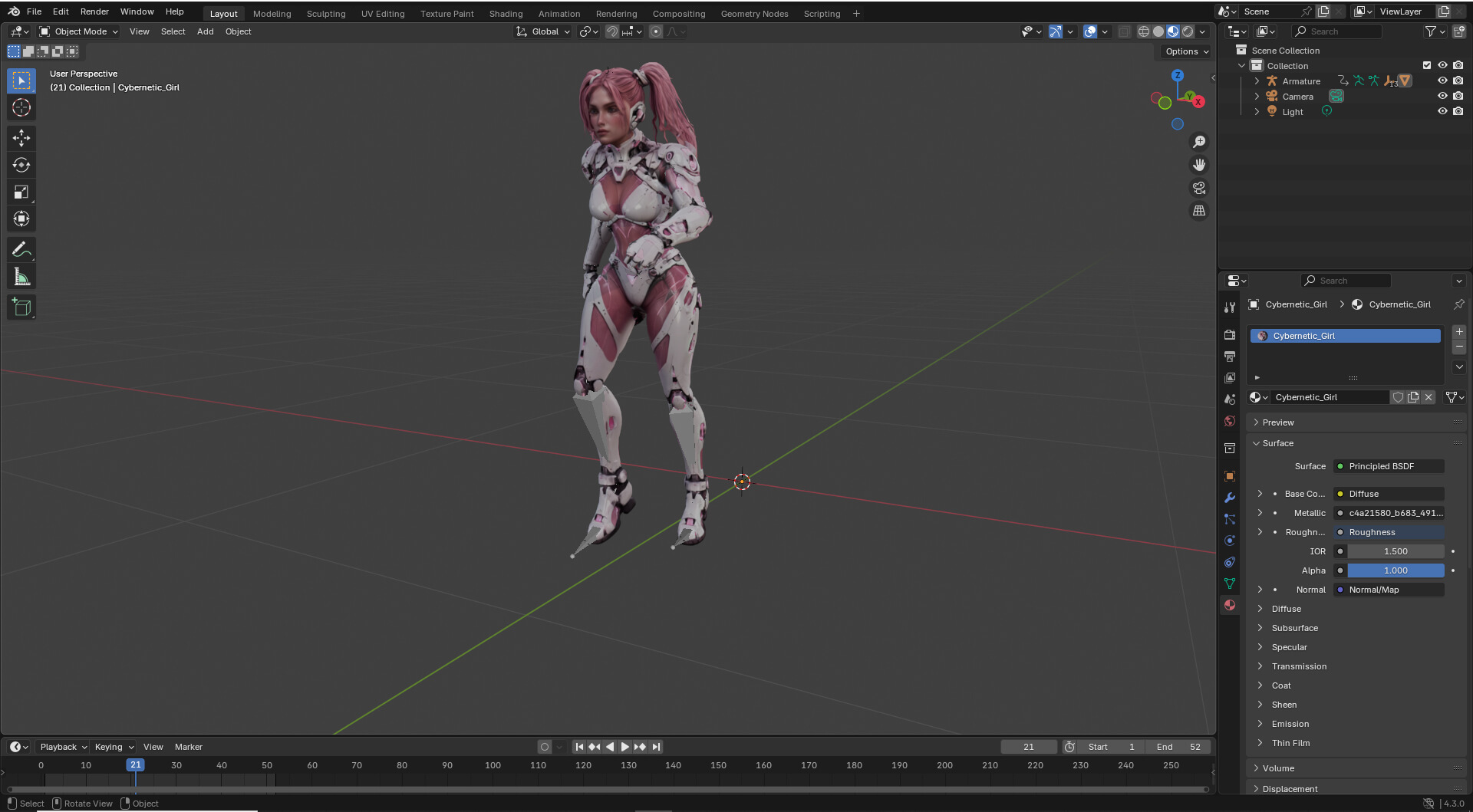Open the File menu
1473x812 pixels.
click(x=34, y=12)
